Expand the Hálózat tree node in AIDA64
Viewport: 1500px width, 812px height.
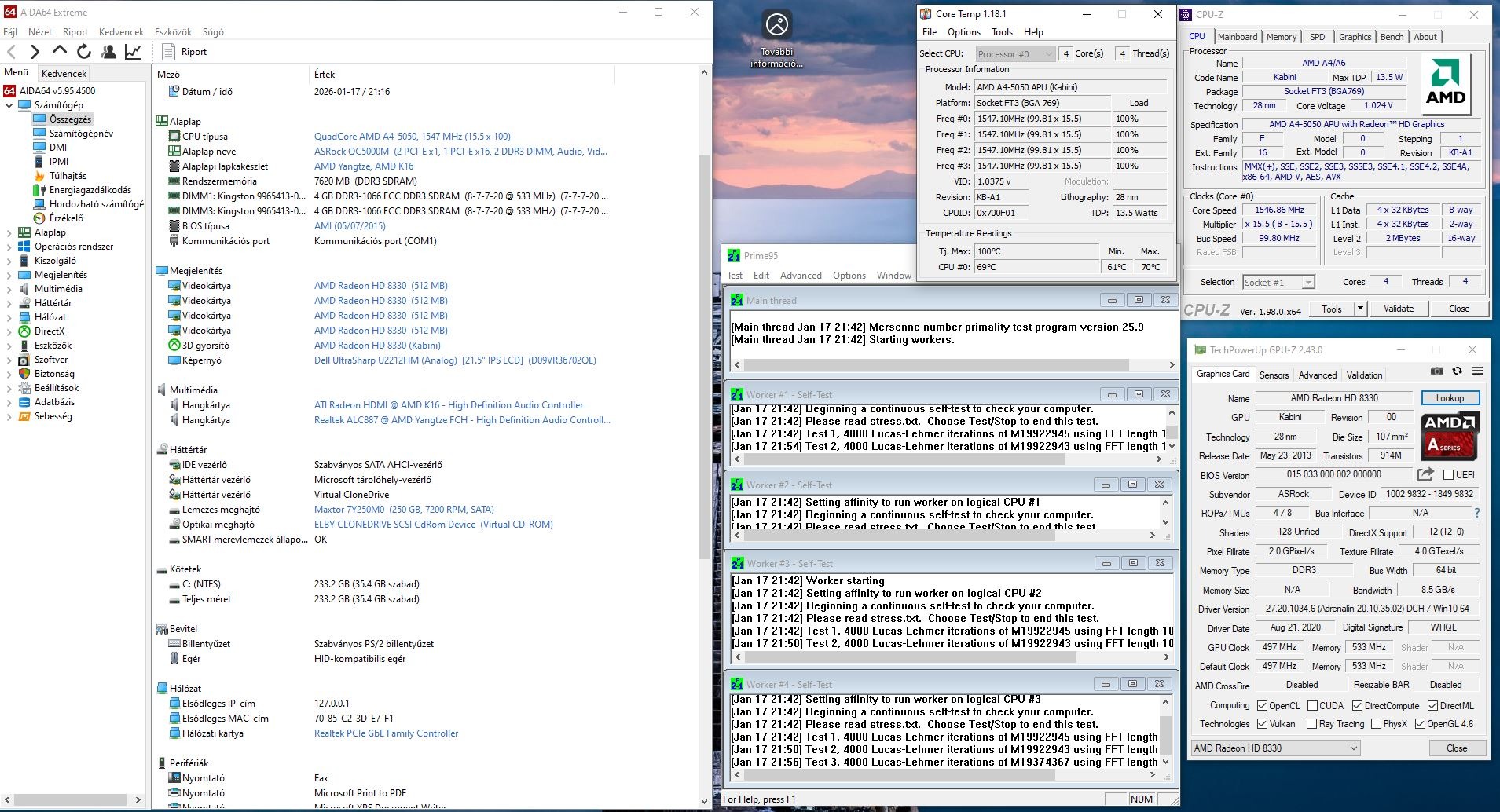coord(9,317)
